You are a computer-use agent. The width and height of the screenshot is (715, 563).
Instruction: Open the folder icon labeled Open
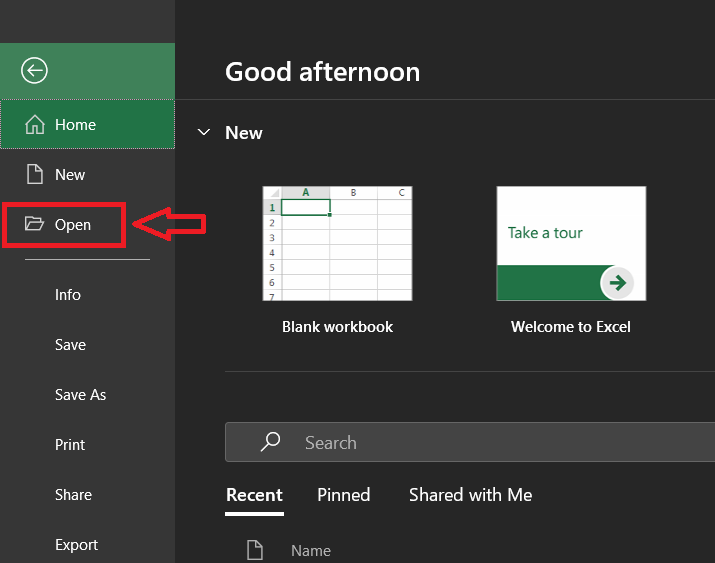point(35,225)
